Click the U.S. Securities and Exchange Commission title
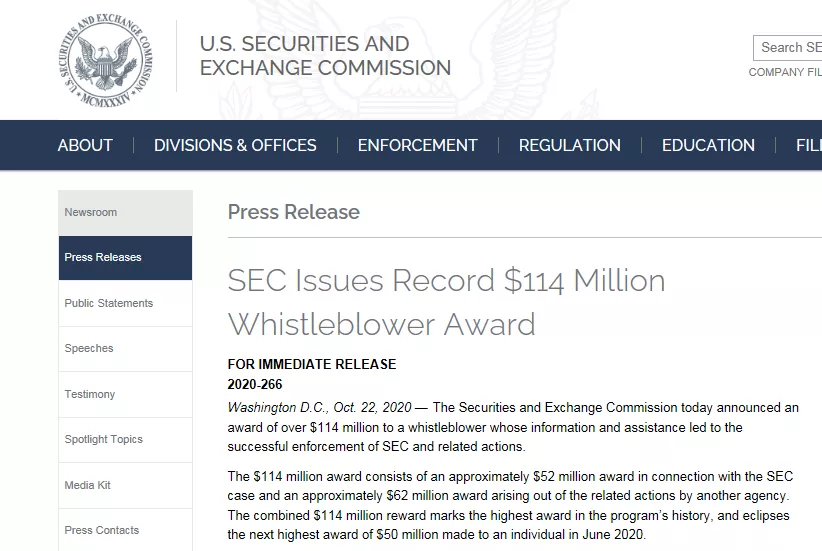This screenshot has width=822, height=551. tap(325, 56)
